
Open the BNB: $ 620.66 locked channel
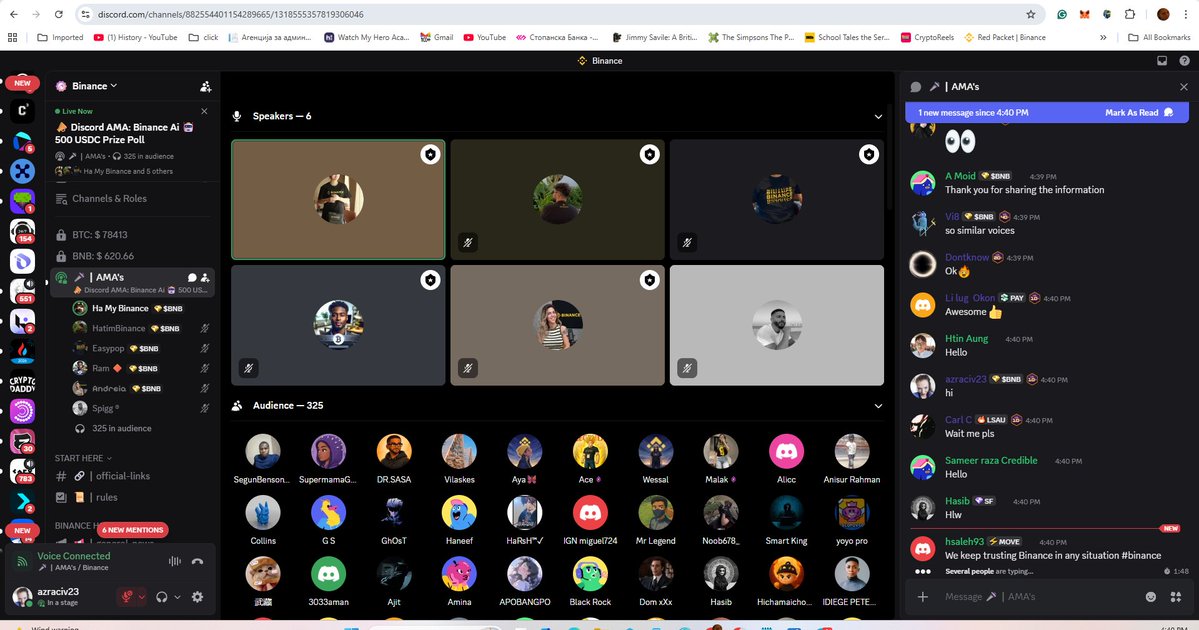(x=102, y=256)
